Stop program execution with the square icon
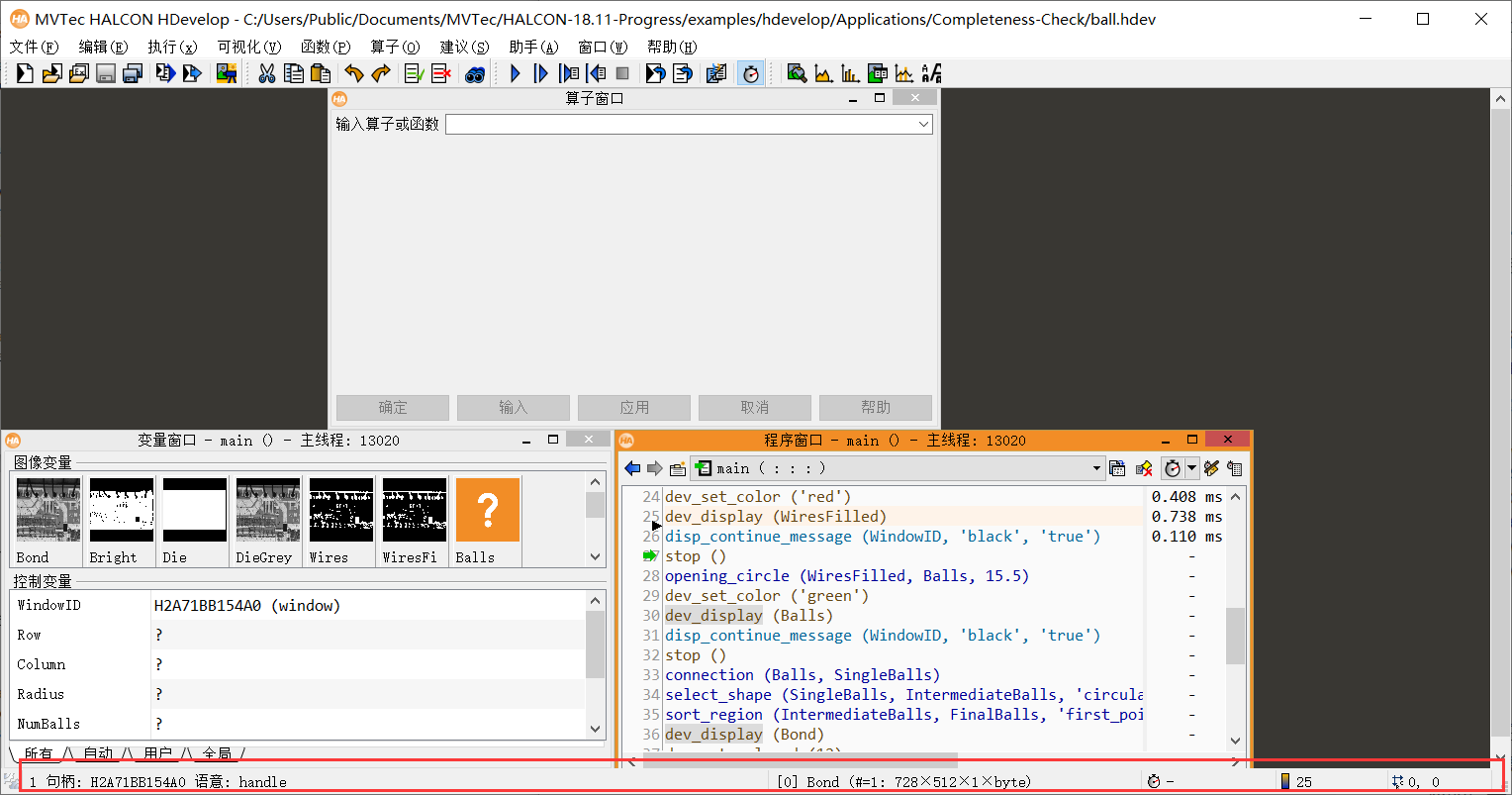Image resolution: width=1512 pixels, height=795 pixels. tap(622, 73)
